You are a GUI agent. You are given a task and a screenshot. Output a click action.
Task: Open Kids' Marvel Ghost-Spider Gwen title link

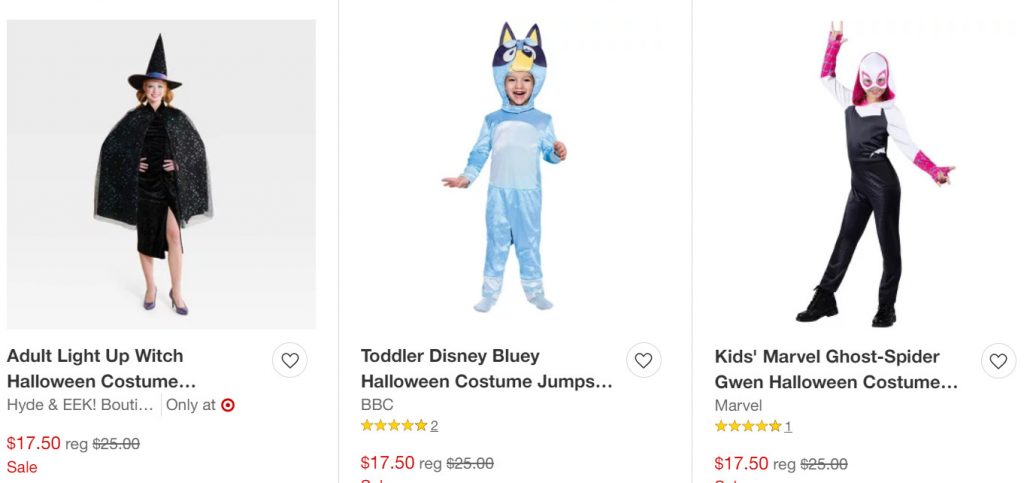(x=836, y=368)
